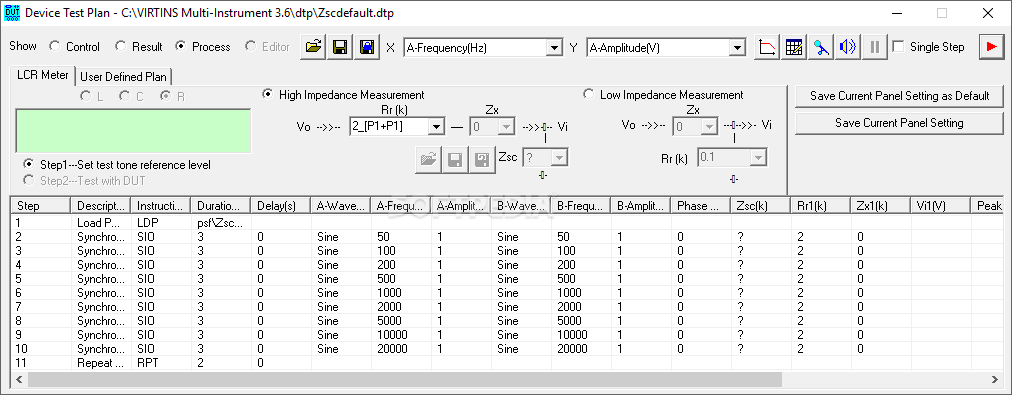Viewport: 1012px width, 395px height.
Task: Open a device test plan file
Action: coord(313,47)
